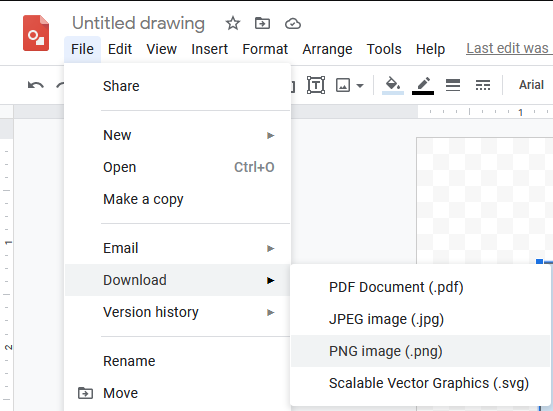553x411 pixels.
Task: Click the cloud save status icon
Action: pyautogui.click(x=293, y=24)
